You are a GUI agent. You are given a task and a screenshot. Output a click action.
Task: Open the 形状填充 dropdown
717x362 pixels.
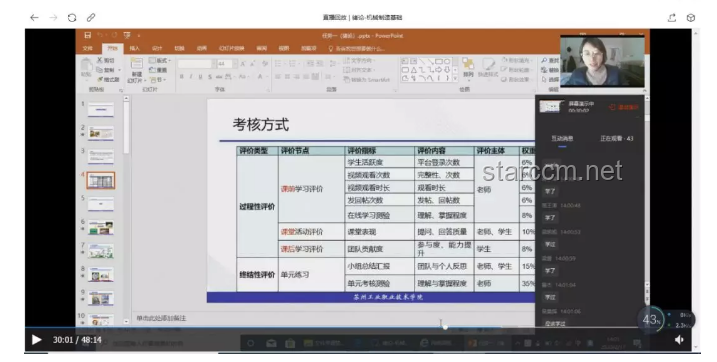[x=517, y=60]
